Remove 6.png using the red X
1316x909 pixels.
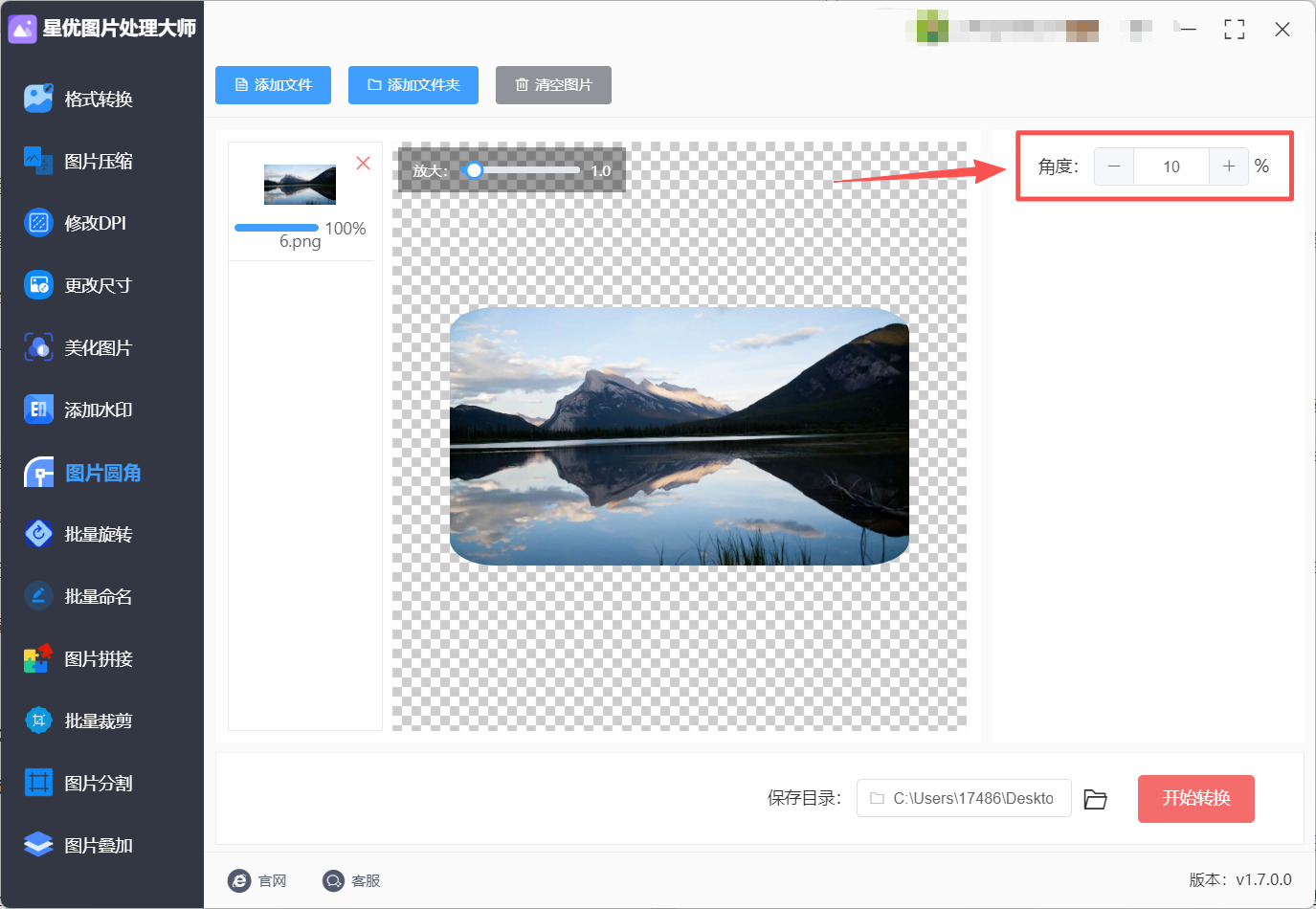[x=364, y=164]
